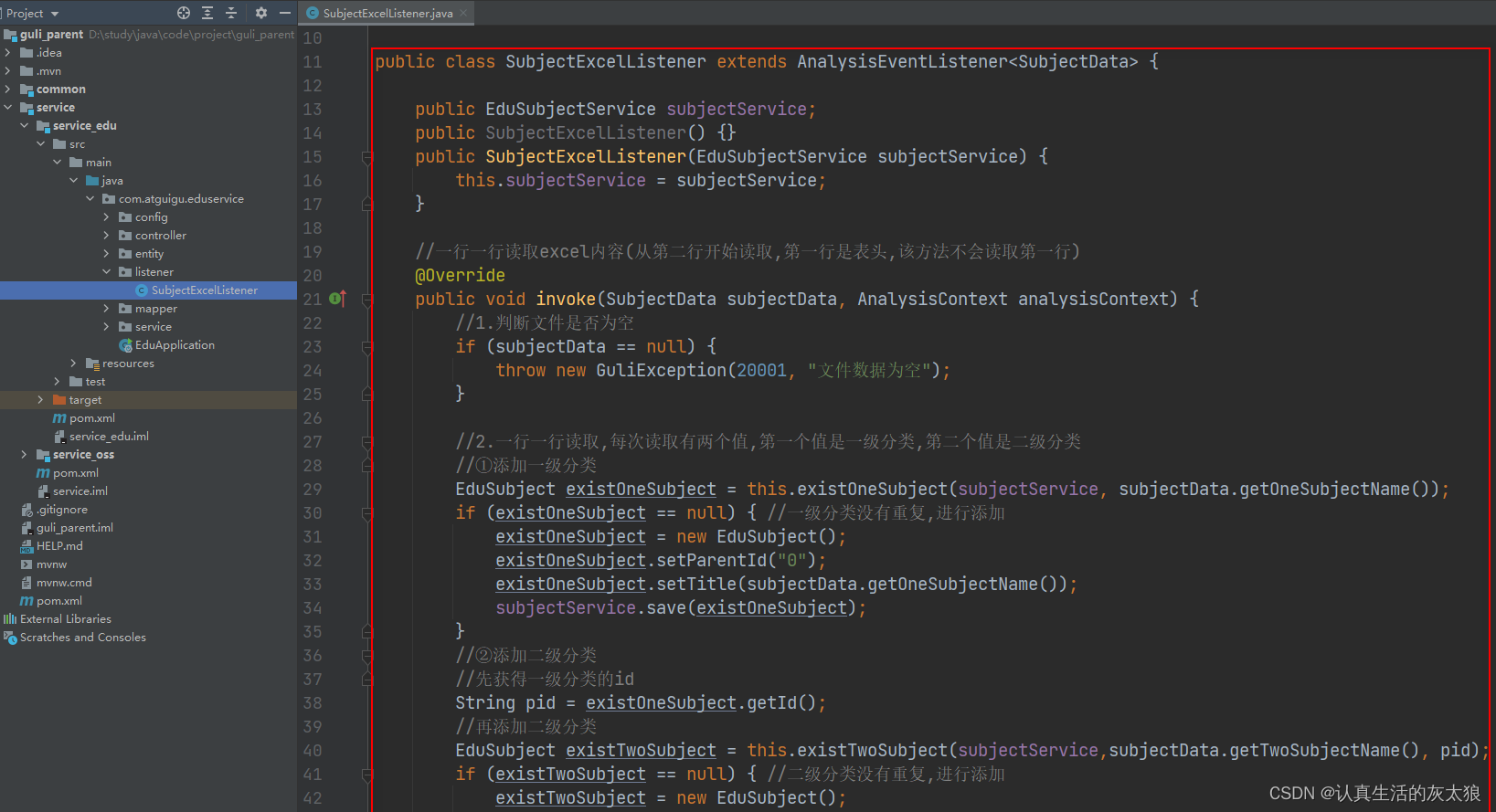Click the @Override annotation
Viewport: 1496px width, 812px height.
click(460, 276)
